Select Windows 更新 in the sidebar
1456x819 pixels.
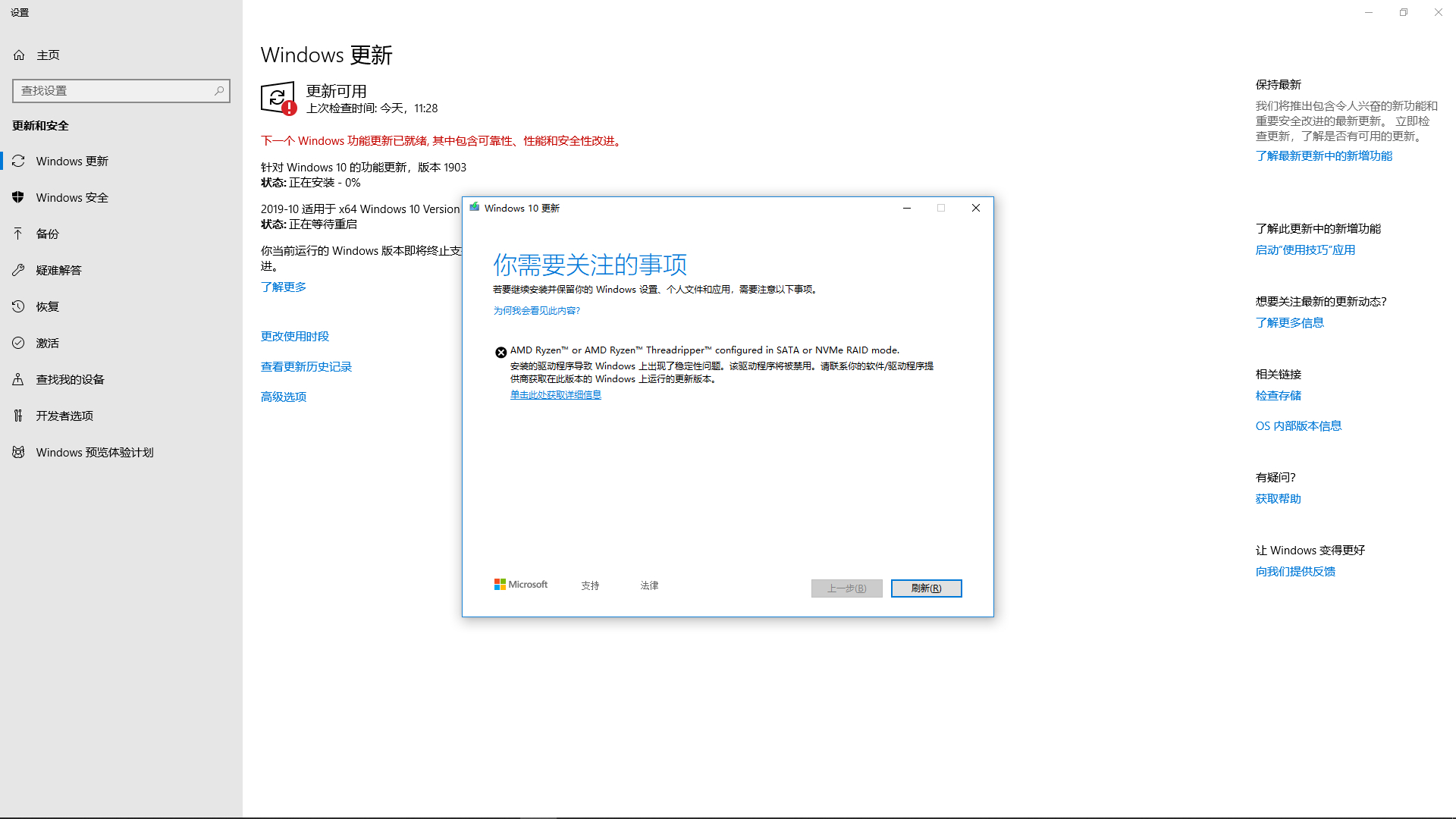click(121, 162)
